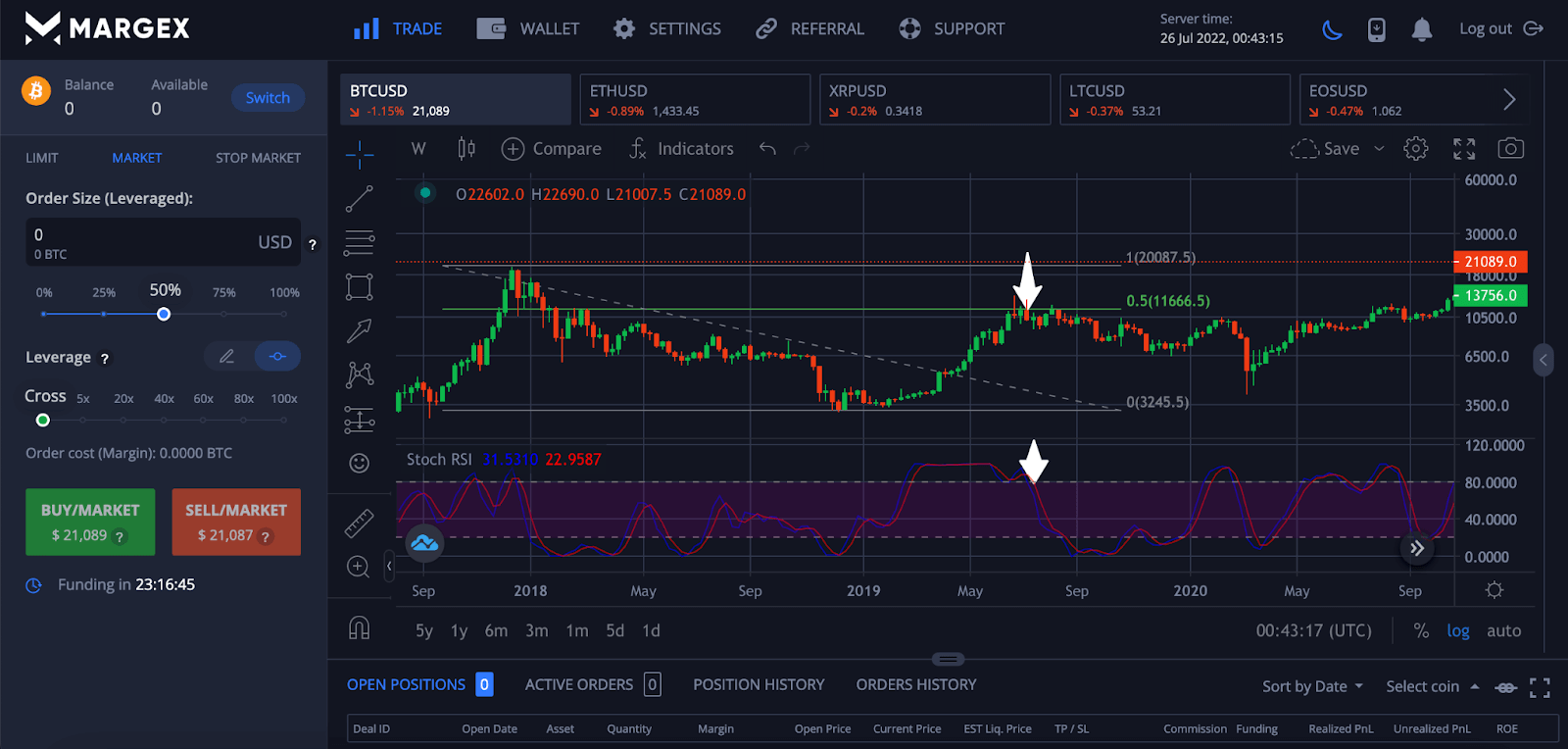Expand the Select coin dropdown
The height and width of the screenshot is (749, 1568).
click(x=1432, y=686)
